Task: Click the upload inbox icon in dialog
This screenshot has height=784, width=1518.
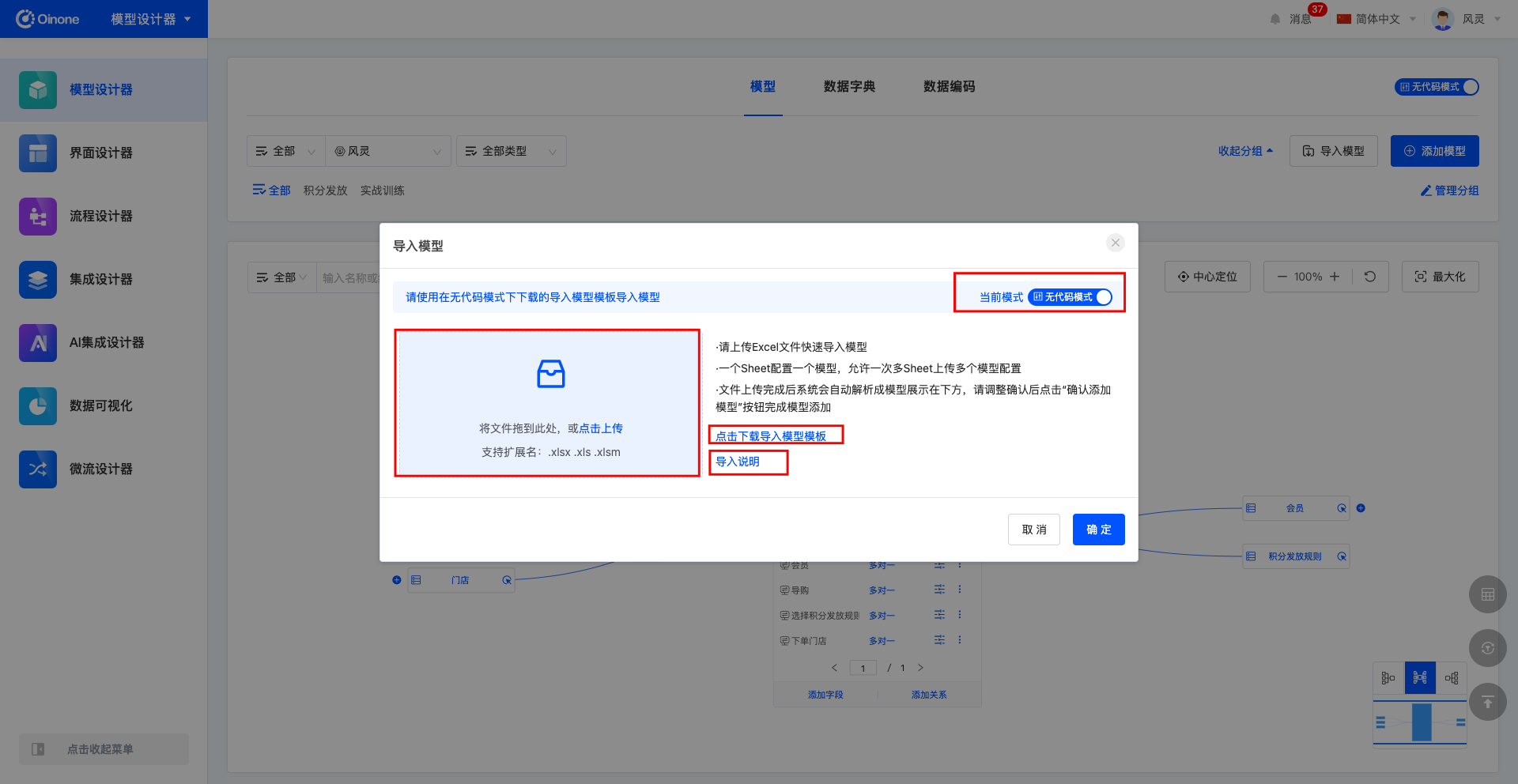Action: coord(550,374)
